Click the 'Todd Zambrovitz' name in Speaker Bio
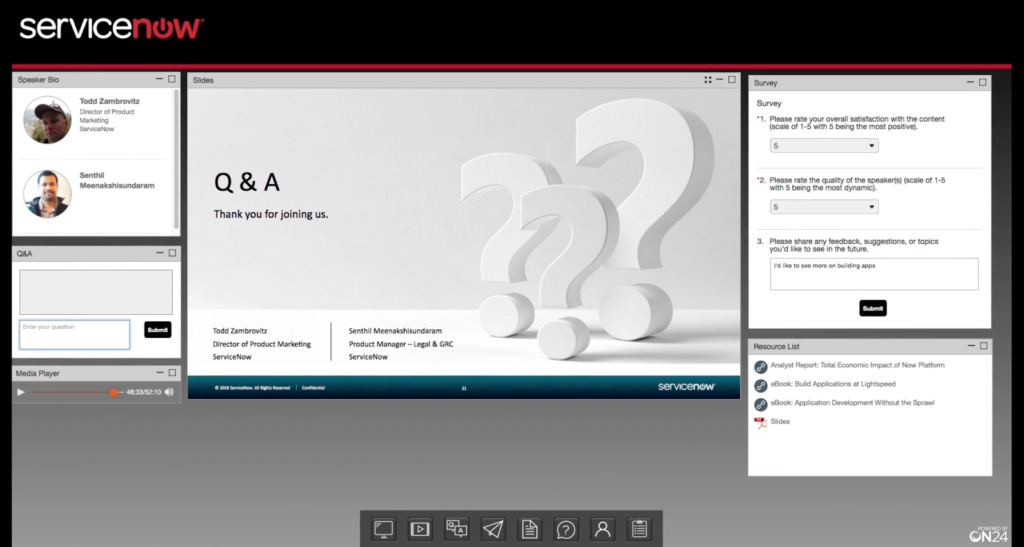The height and width of the screenshot is (547, 1024). click(109, 101)
